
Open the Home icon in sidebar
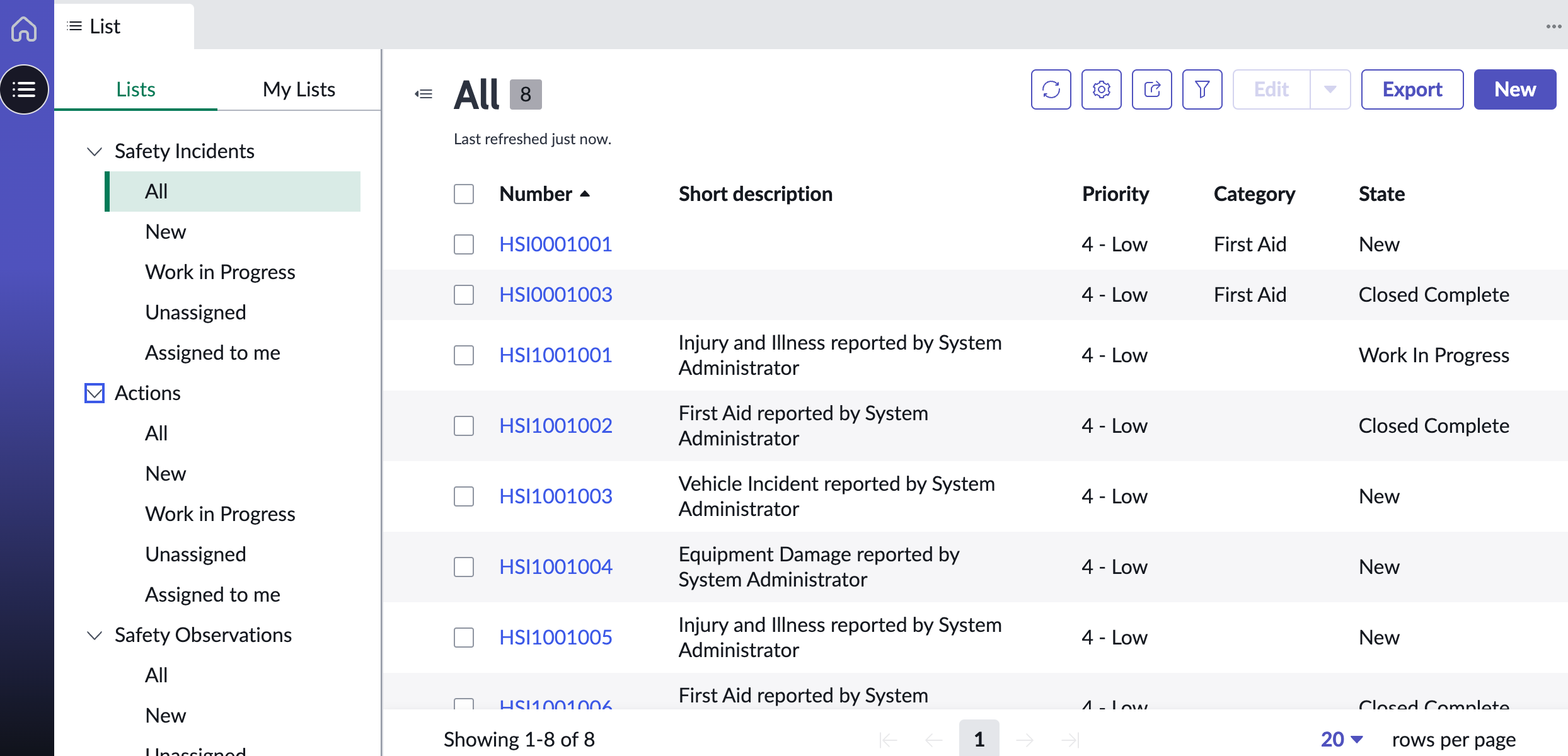24,28
